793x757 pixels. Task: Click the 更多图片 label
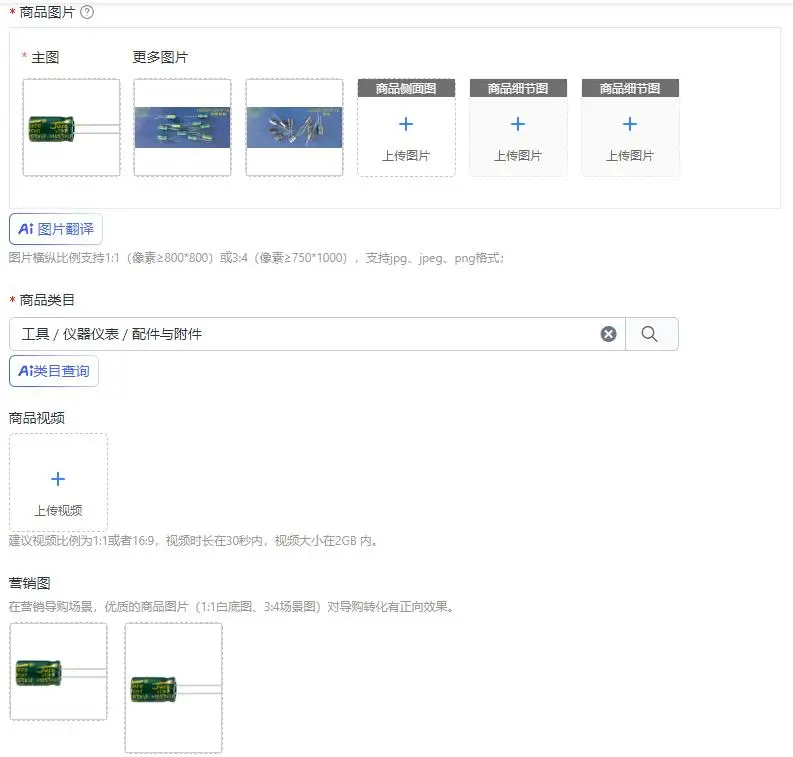point(160,57)
